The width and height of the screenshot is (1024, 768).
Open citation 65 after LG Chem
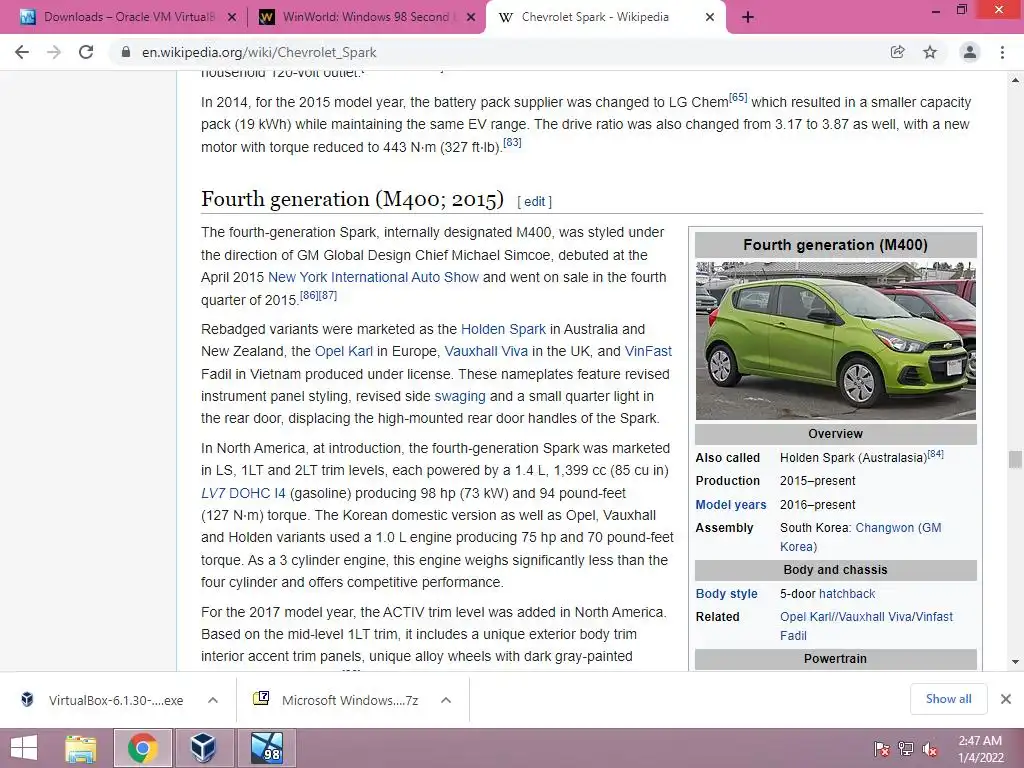click(x=738, y=97)
